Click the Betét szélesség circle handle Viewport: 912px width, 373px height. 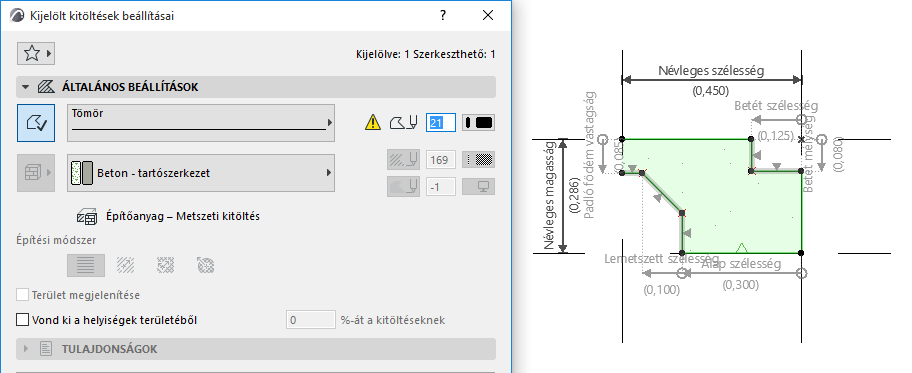point(801,120)
